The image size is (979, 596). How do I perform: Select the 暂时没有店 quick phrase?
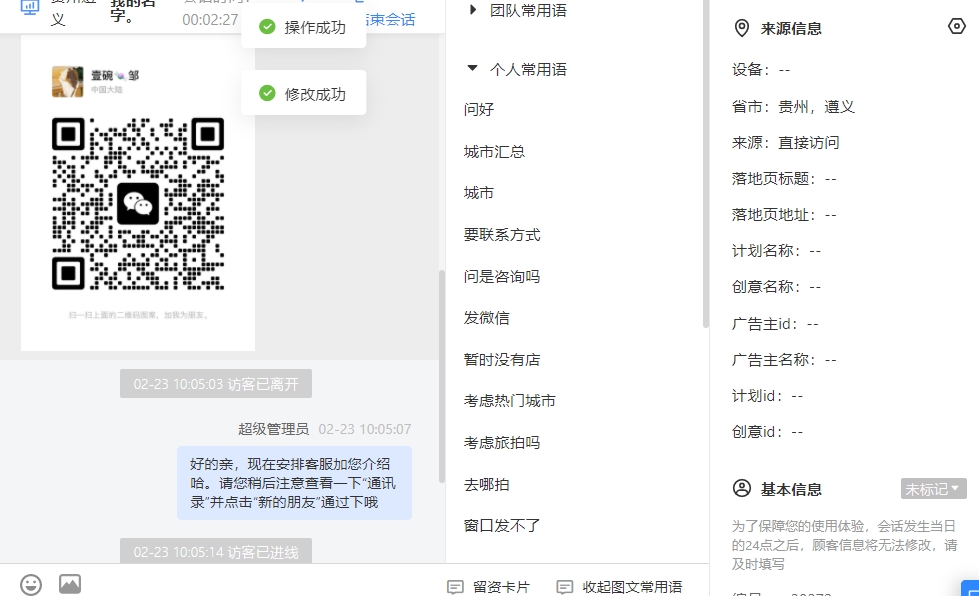pos(502,359)
